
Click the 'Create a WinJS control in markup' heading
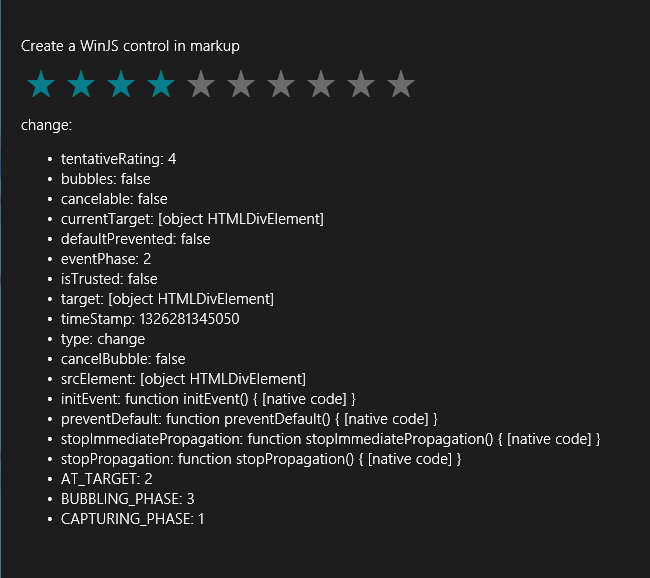(130, 46)
